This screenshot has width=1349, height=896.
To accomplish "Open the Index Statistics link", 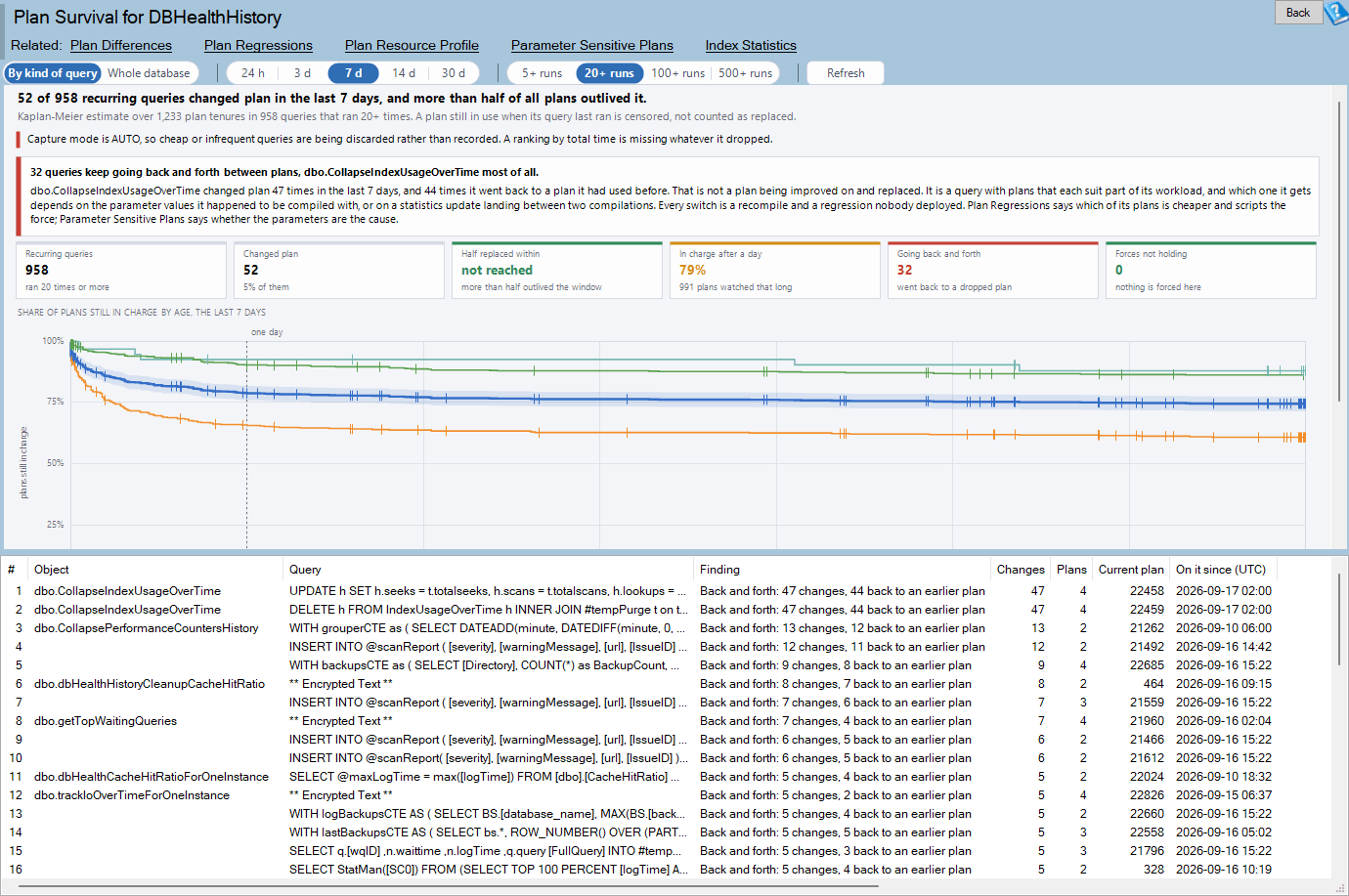I will coord(751,45).
